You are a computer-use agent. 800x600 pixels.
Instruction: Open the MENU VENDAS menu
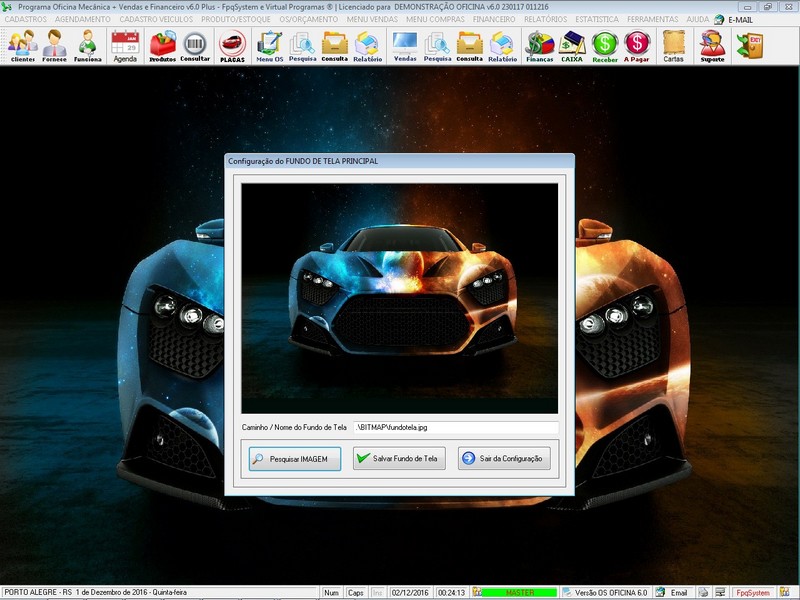coord(372,19)
